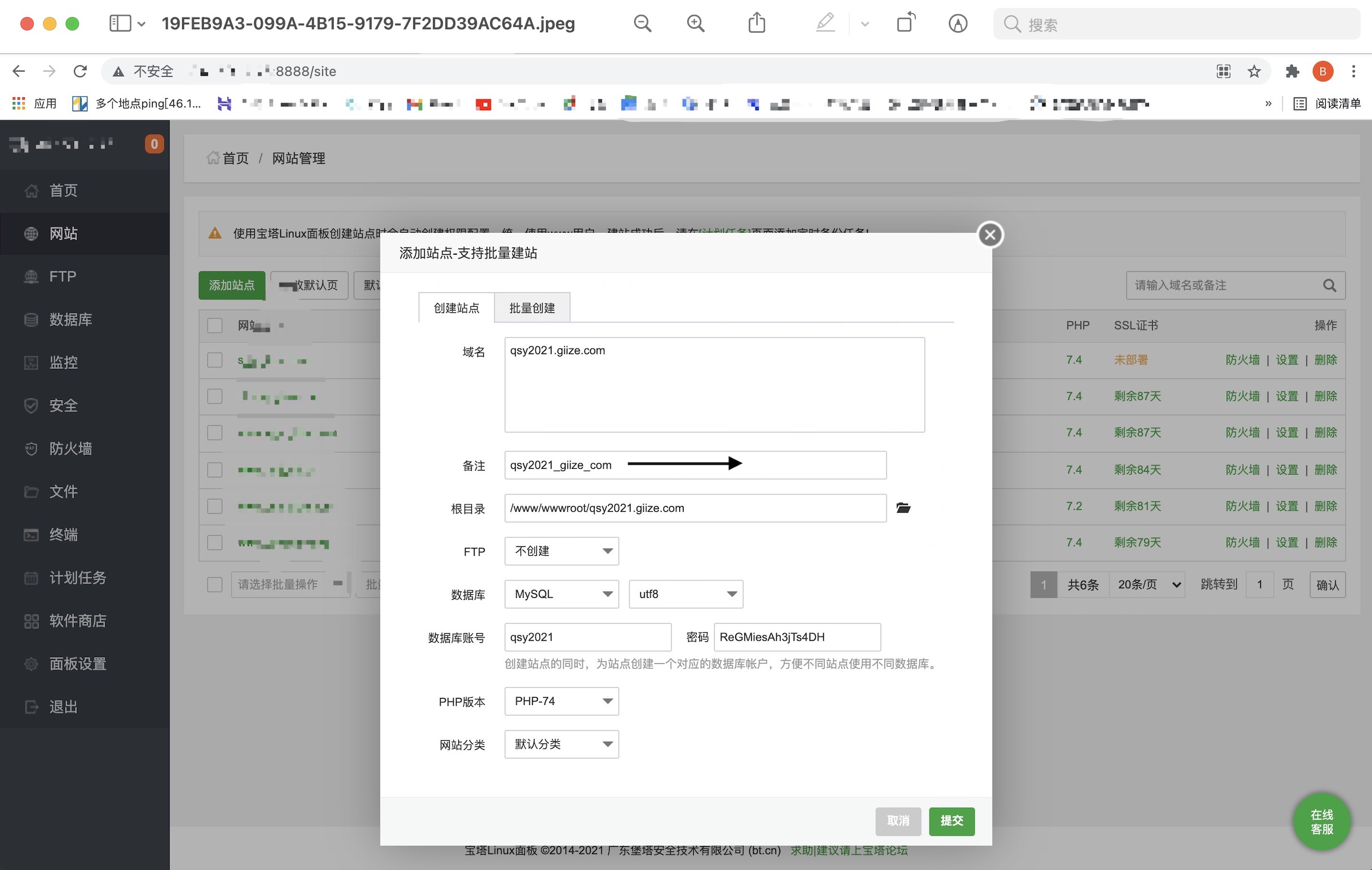
Task: Switch to the 创建站点 tab
Action: point(457,308)
